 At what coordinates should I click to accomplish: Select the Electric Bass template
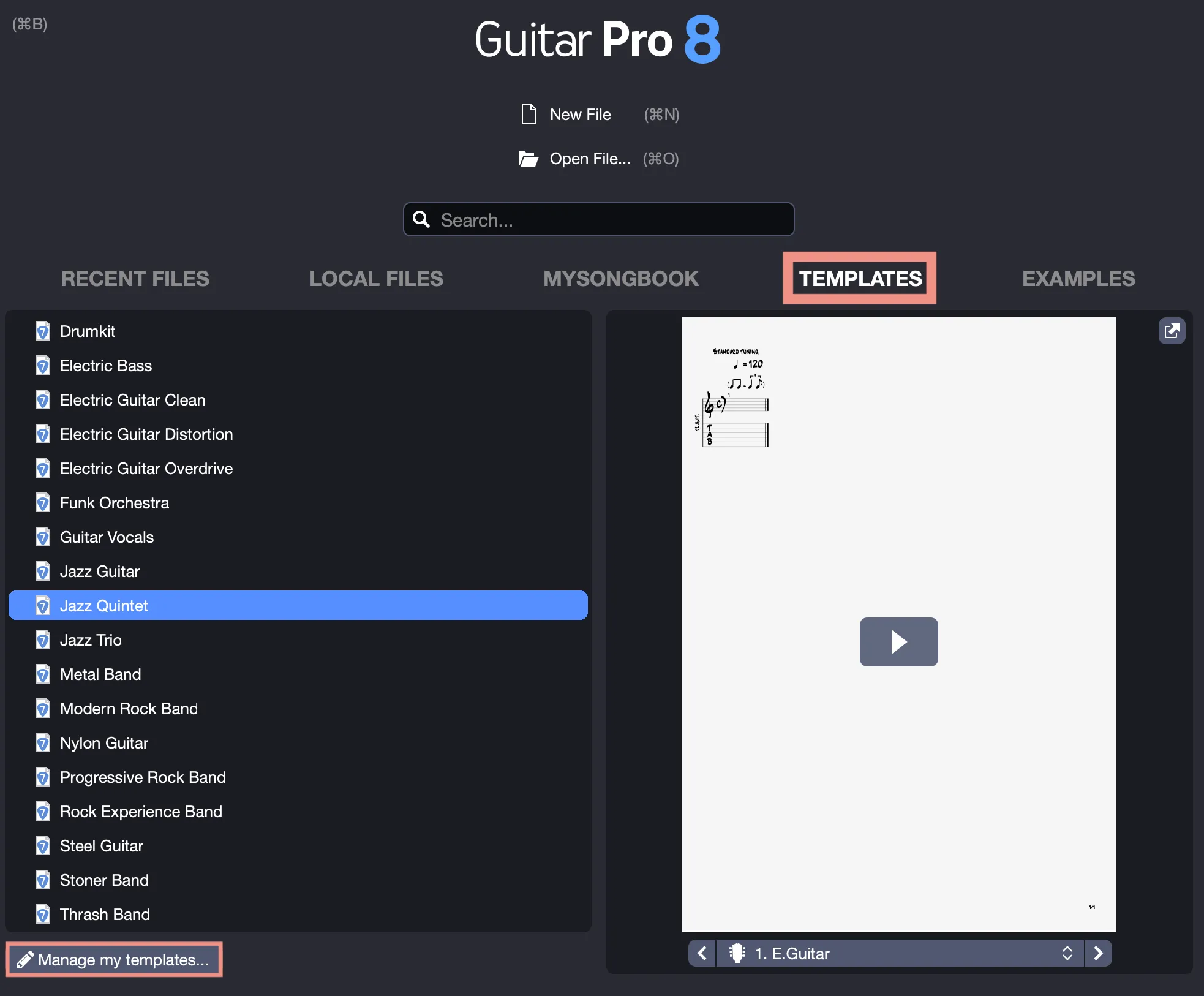298,366
